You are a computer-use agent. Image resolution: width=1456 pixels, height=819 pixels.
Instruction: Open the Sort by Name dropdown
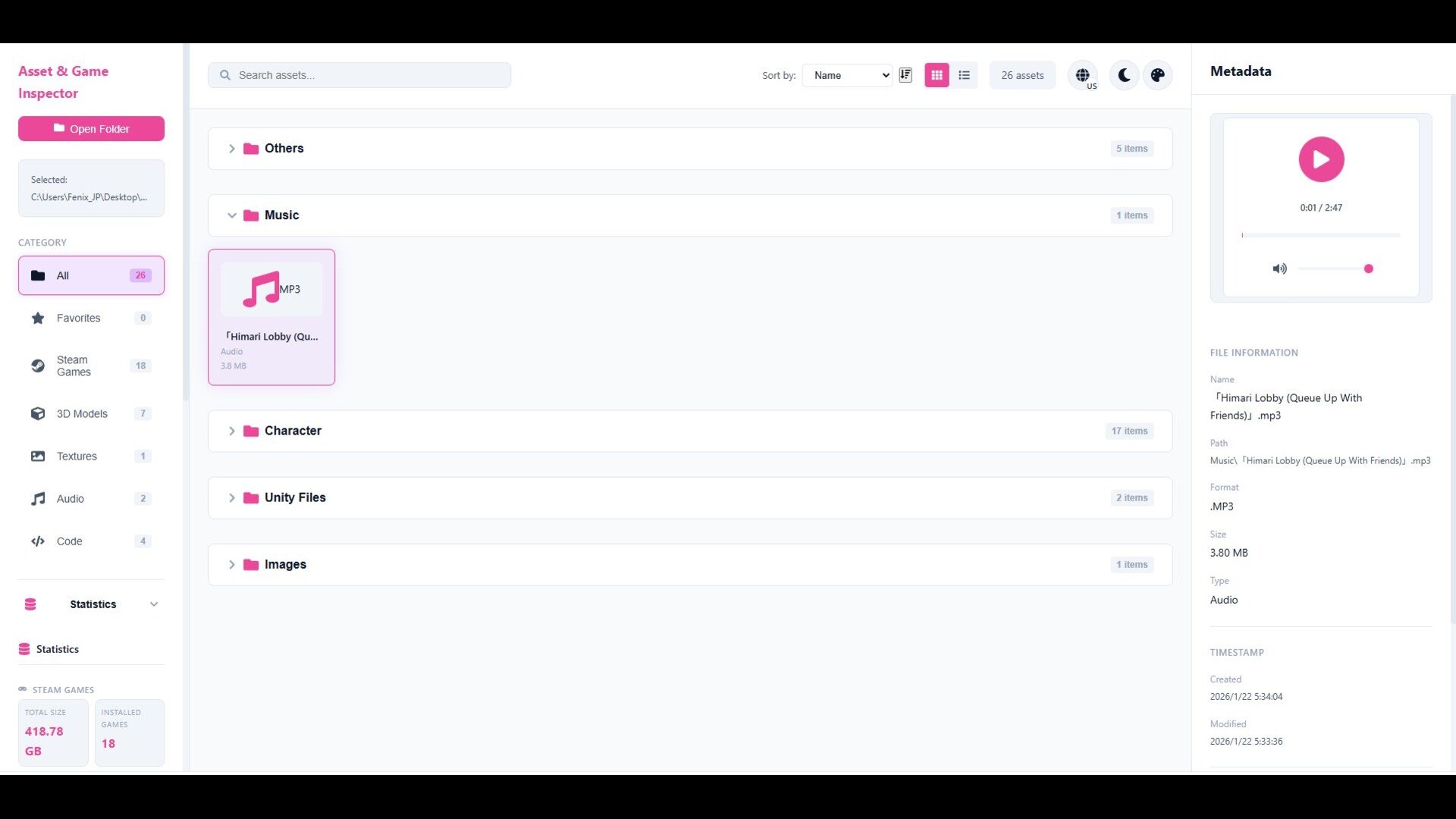pos(847,74)
